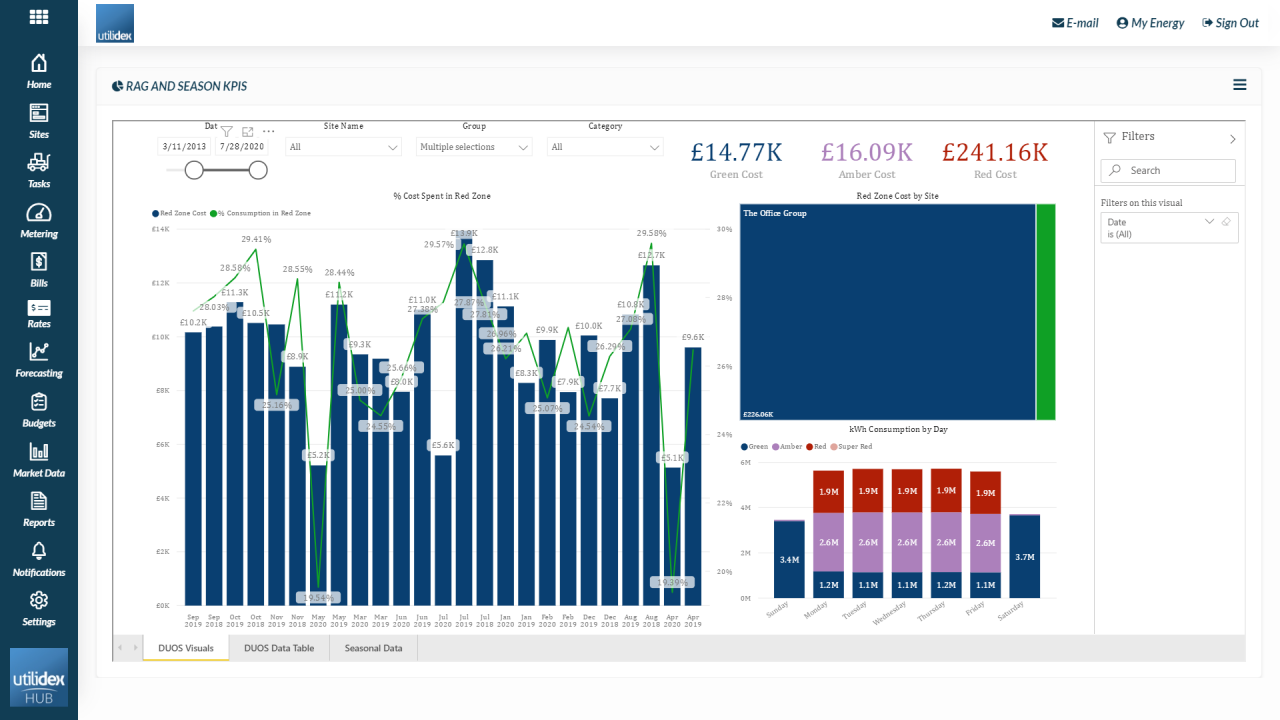1280x720 pixels.
Task: Expand the Site Name dropdown
Action: point(343,147)
